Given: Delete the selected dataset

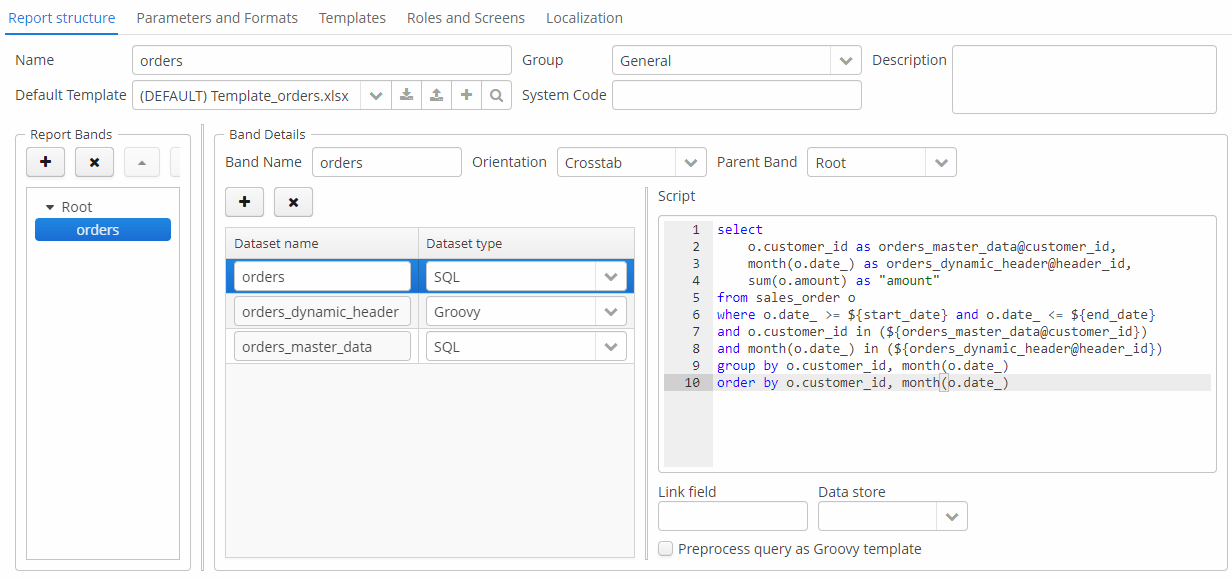Looking at the screenshot, I should [x=293, y=202].
